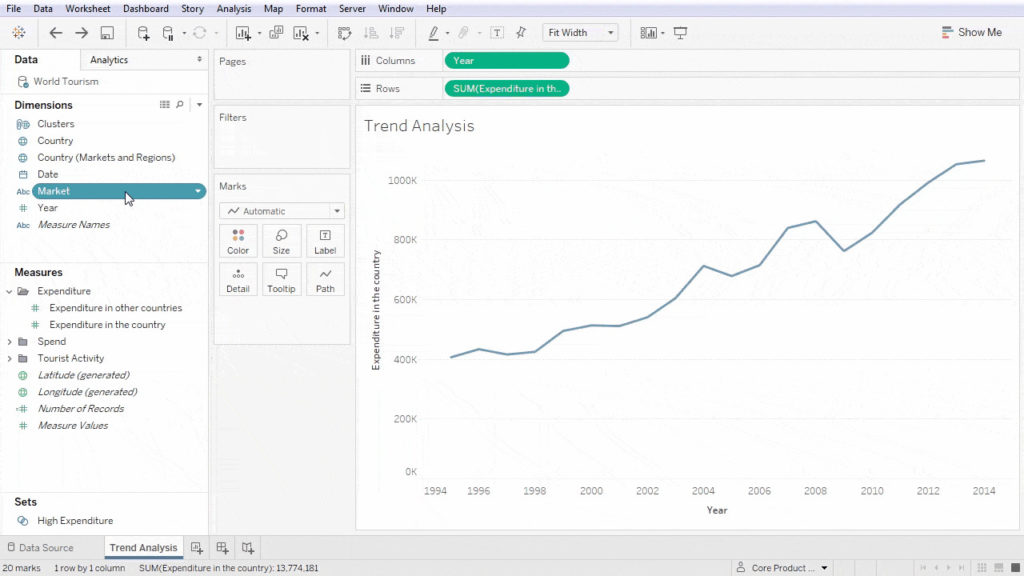Image resolution: width=1024 pixels, height=576 pixels.
Task: Sort the data ascending
Action: pos(370,31)
